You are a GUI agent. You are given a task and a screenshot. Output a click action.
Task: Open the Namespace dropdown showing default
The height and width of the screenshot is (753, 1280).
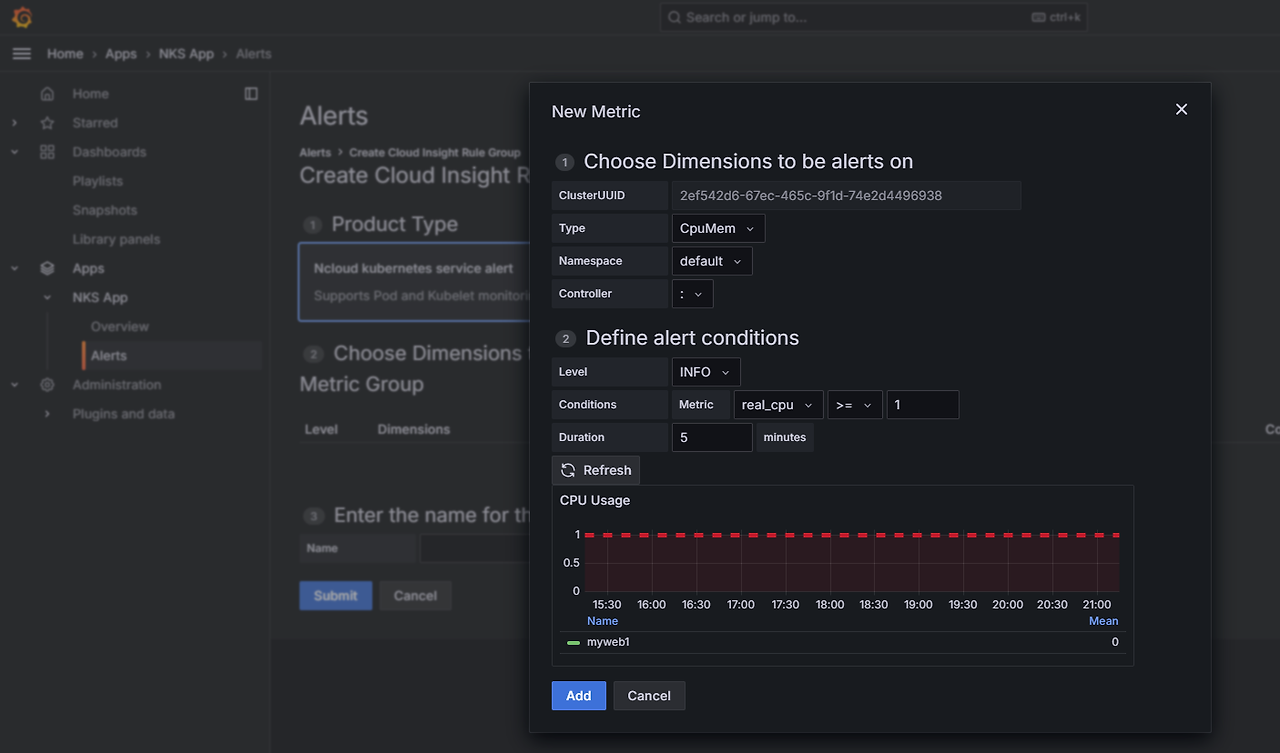point(712,261)
